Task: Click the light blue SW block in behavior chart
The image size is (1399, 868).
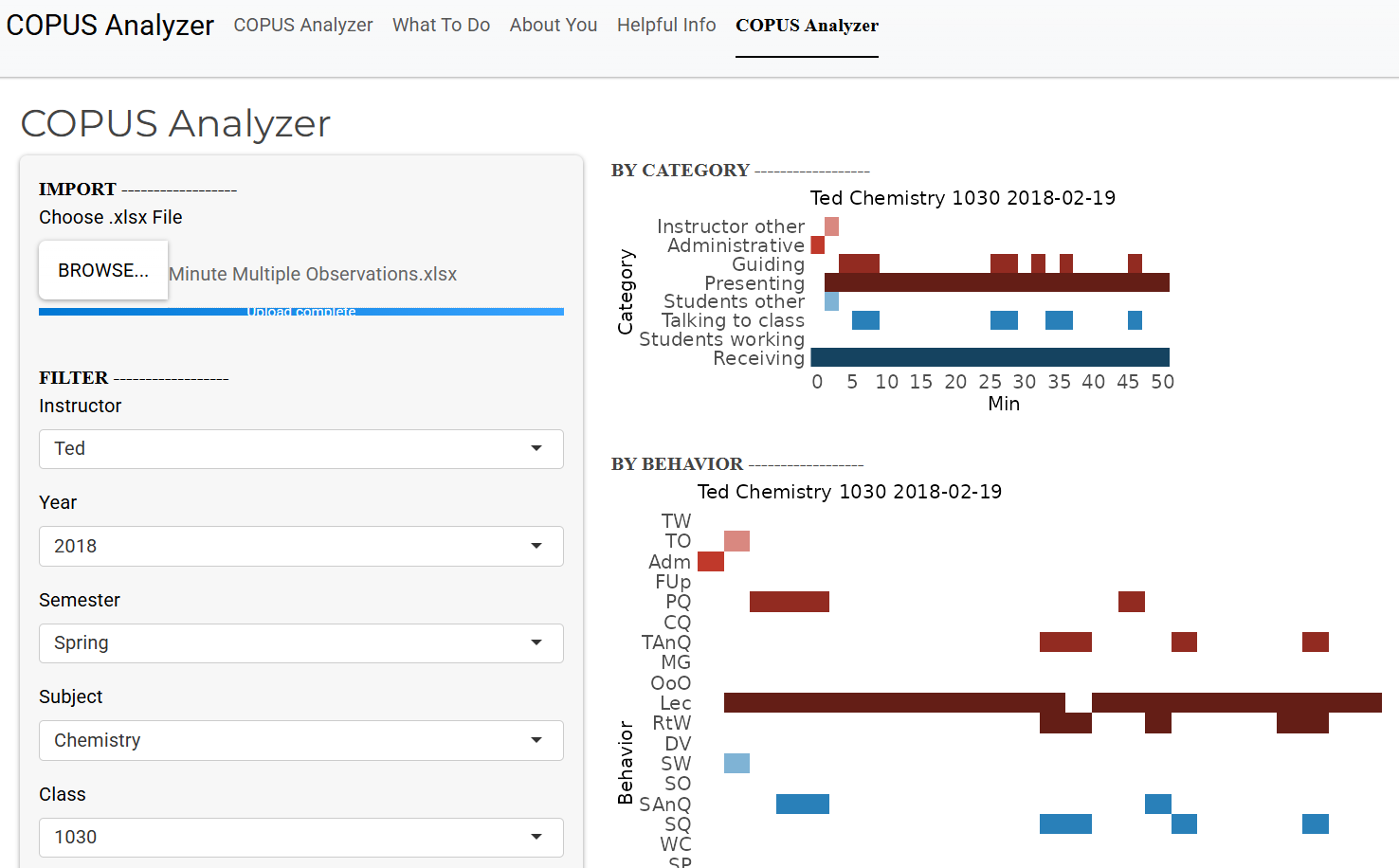Action: [x=736, y=763]
